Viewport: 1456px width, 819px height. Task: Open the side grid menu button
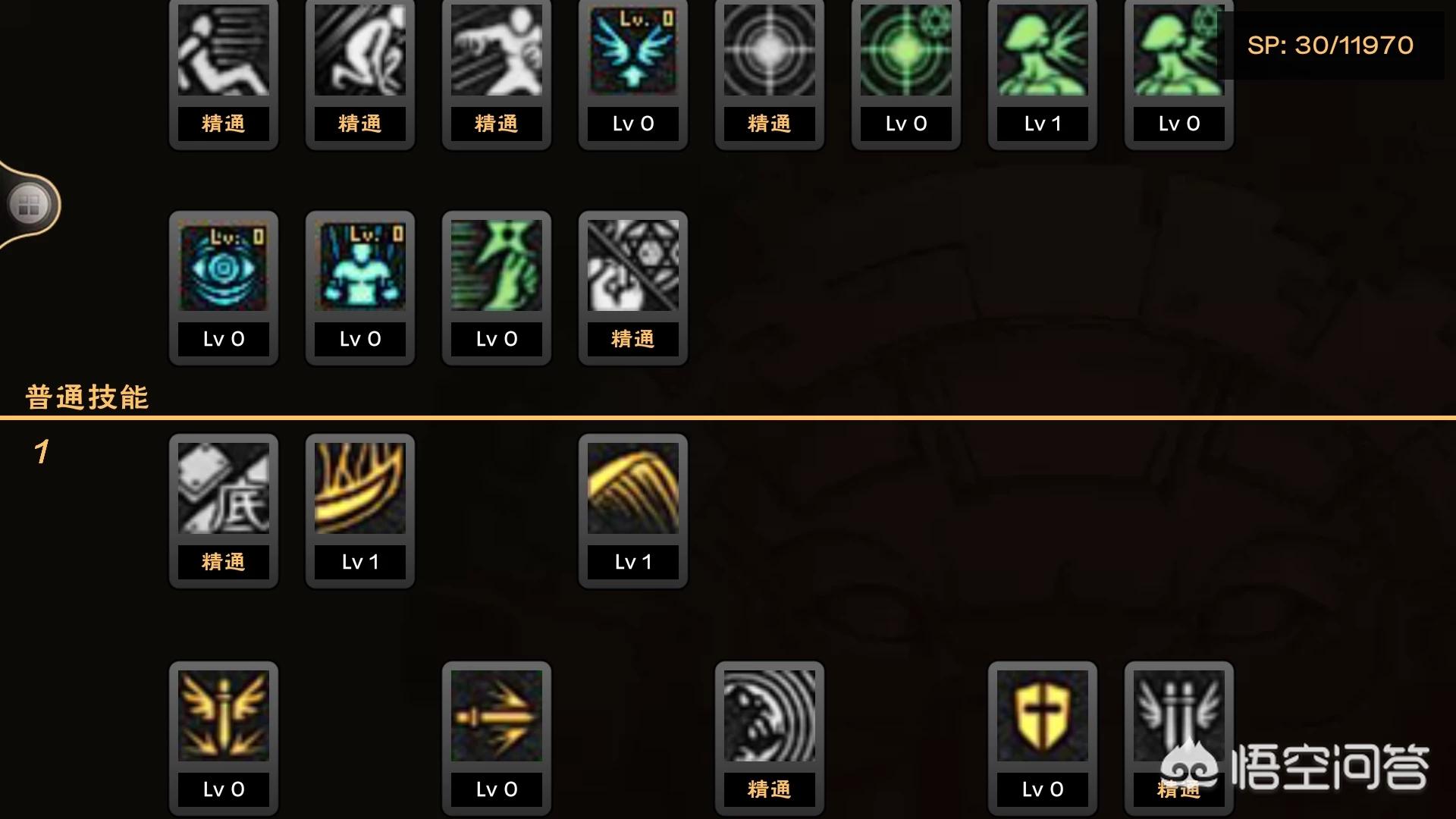coord(29,205)
